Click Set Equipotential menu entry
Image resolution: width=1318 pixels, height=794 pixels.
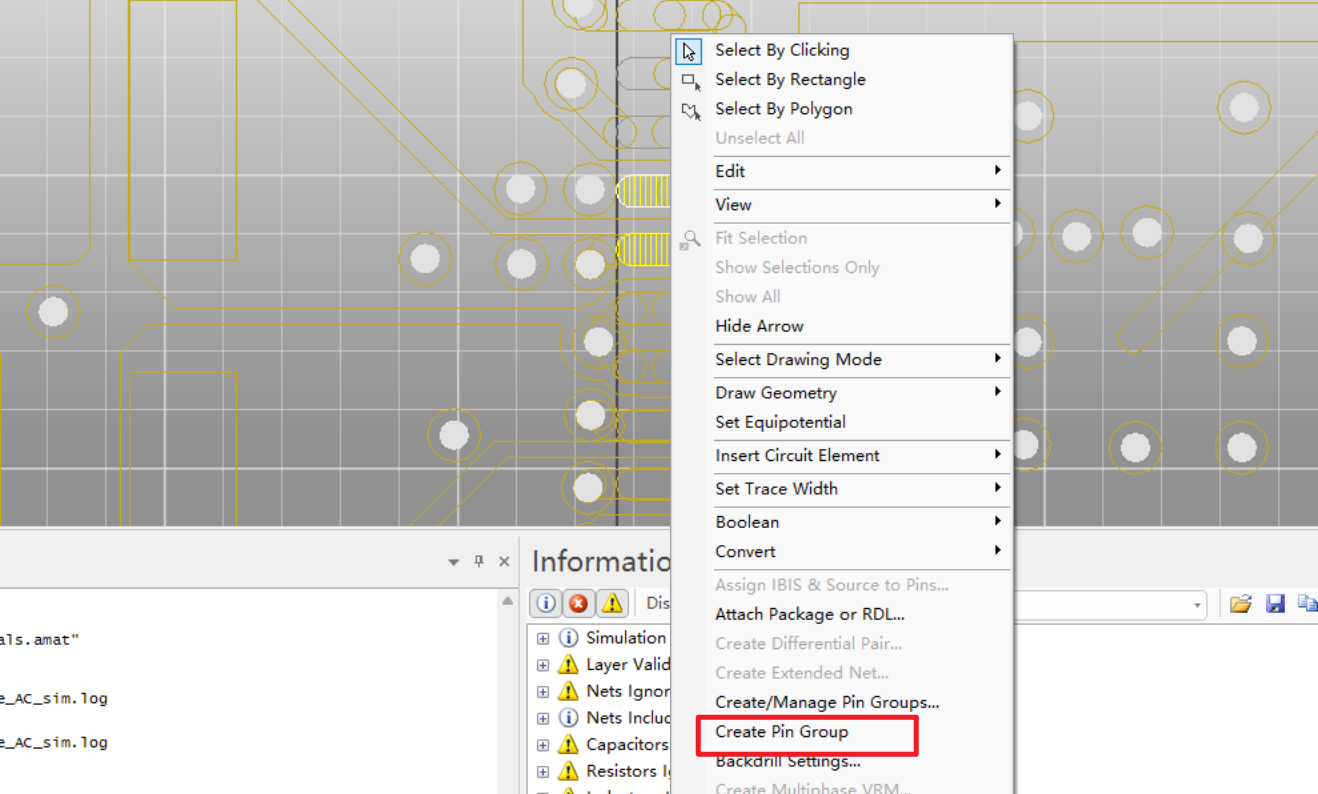842,422
